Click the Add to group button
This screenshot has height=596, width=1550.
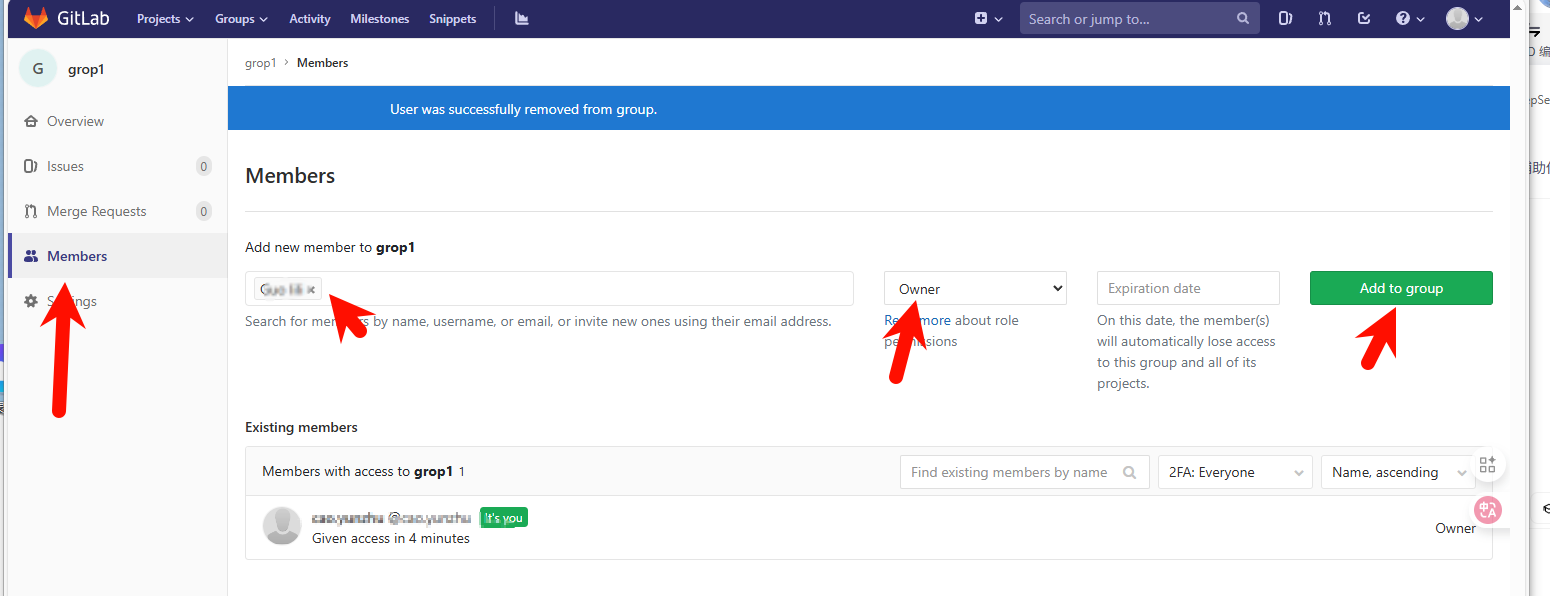coord(1401,288)
